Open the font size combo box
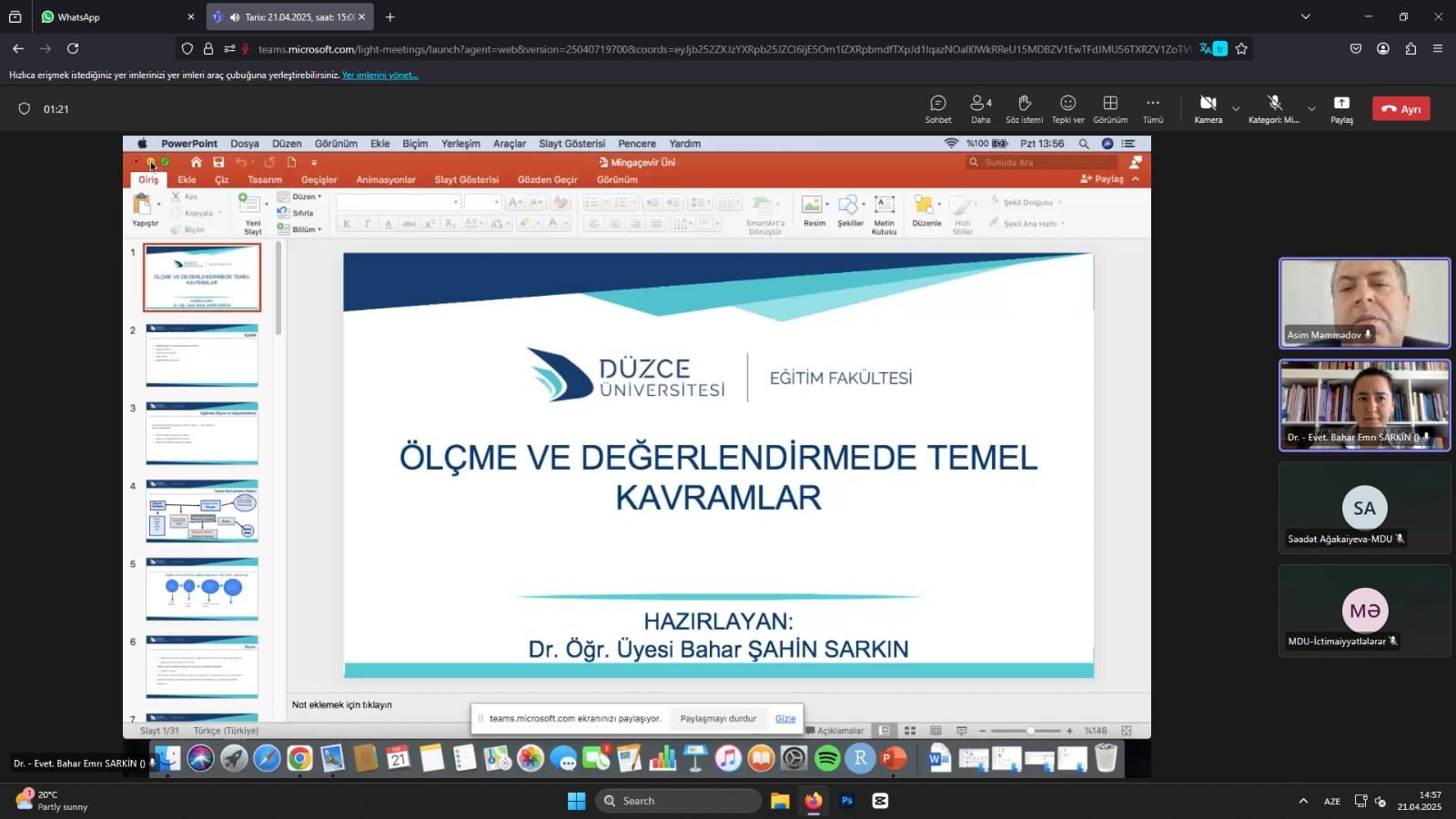Screen dimensions: 1456x819 coord(482,202)
